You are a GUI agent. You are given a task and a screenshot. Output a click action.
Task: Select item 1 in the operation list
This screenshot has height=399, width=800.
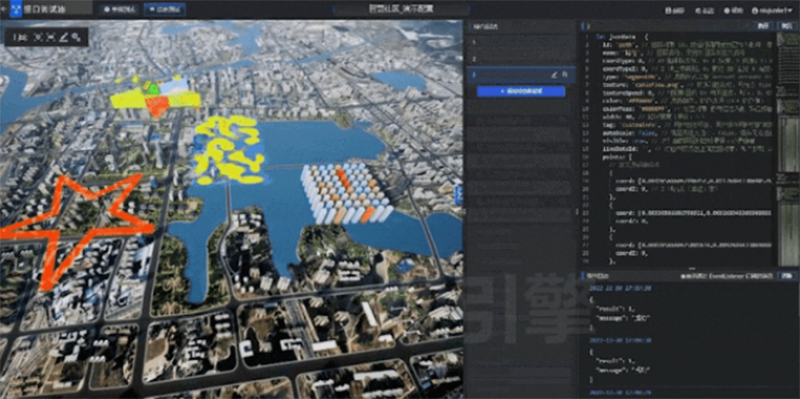(521, 43)
